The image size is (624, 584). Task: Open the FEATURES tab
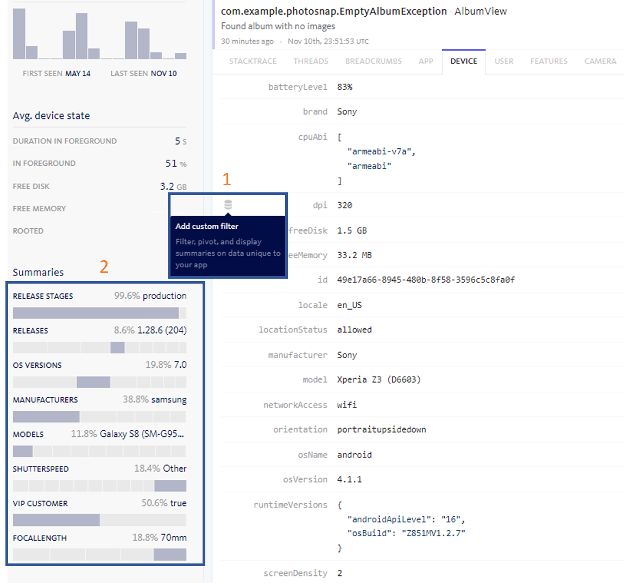point(548,61)
